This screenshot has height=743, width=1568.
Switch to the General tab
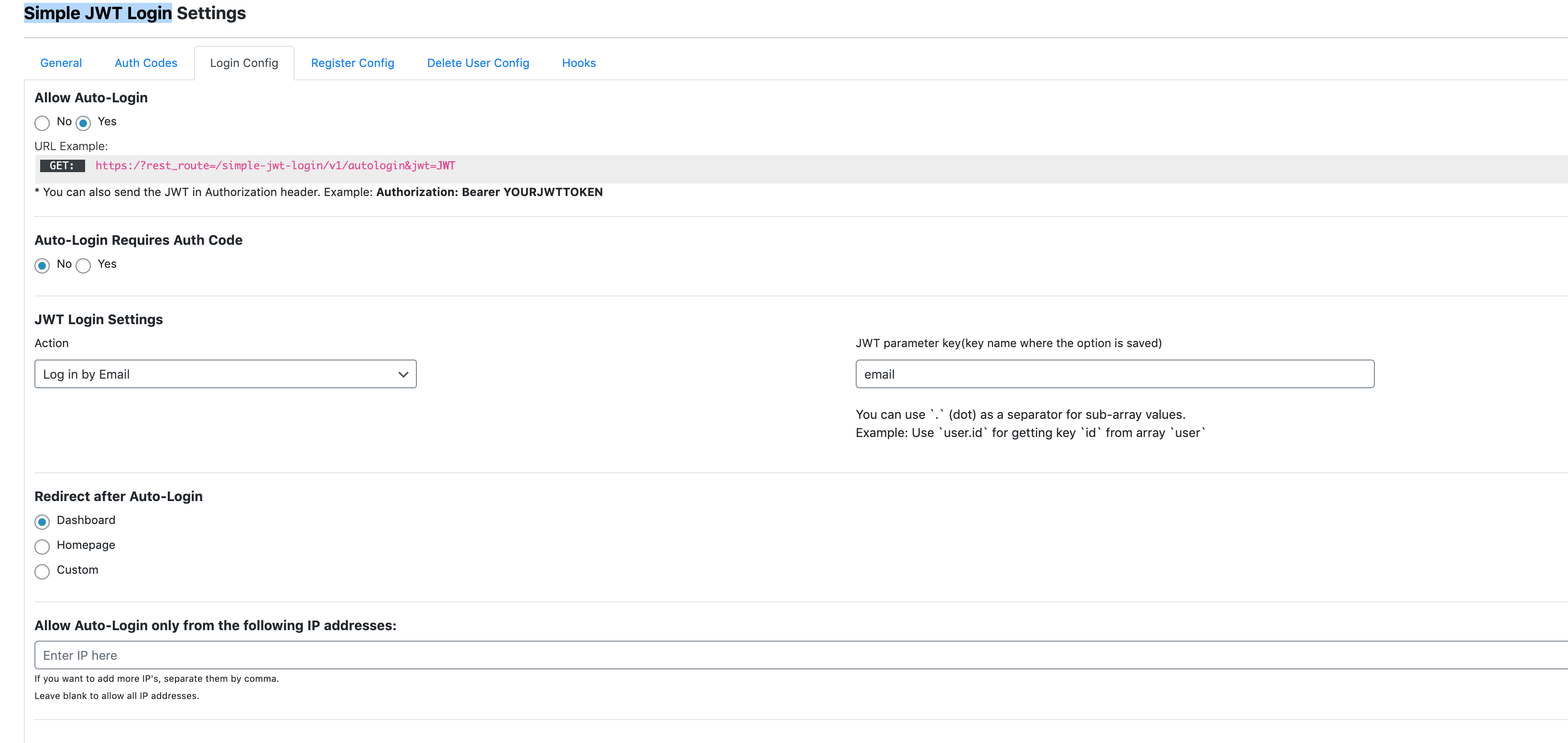[x=61, y=63]
